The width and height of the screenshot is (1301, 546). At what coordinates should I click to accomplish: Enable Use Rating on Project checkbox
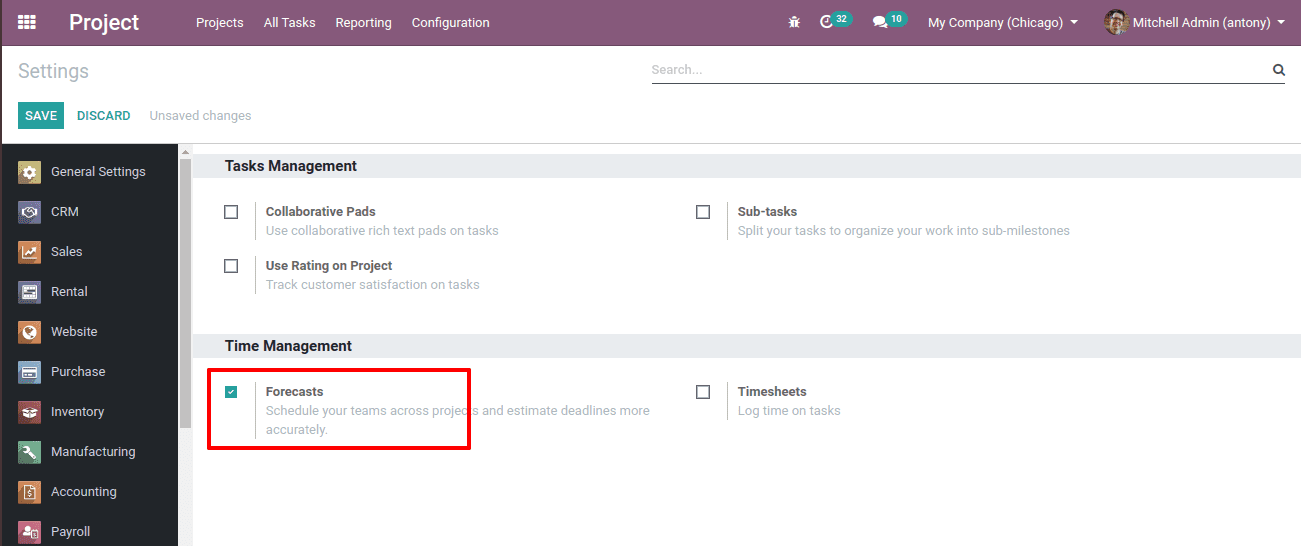[x=231, y=266]
